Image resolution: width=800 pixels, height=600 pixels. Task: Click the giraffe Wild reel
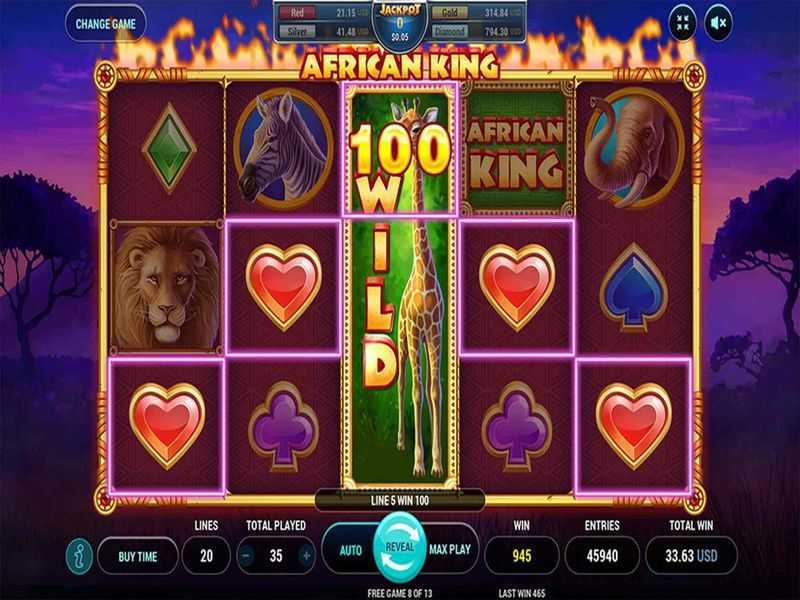400,286
